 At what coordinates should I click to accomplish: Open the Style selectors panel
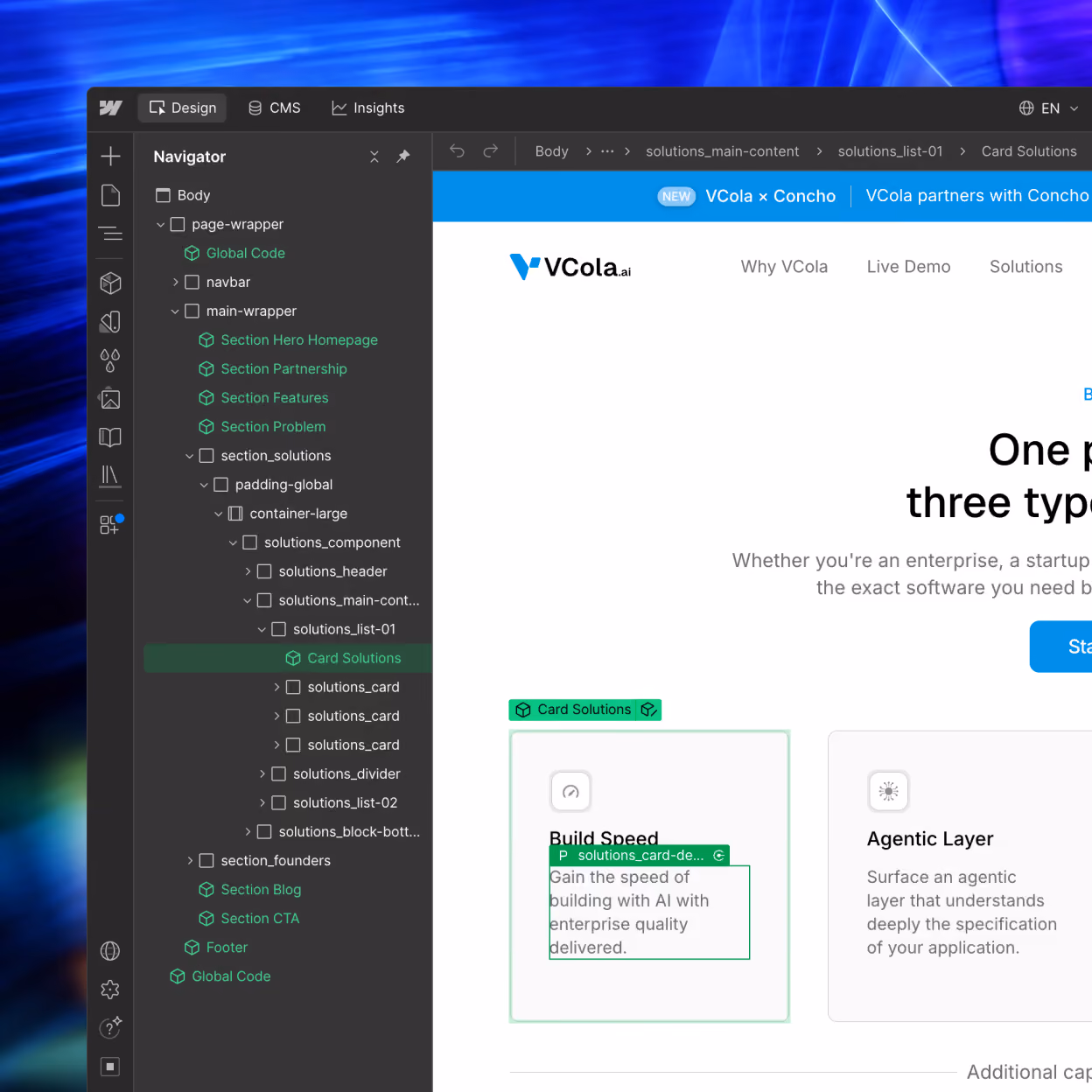point(110,321)
